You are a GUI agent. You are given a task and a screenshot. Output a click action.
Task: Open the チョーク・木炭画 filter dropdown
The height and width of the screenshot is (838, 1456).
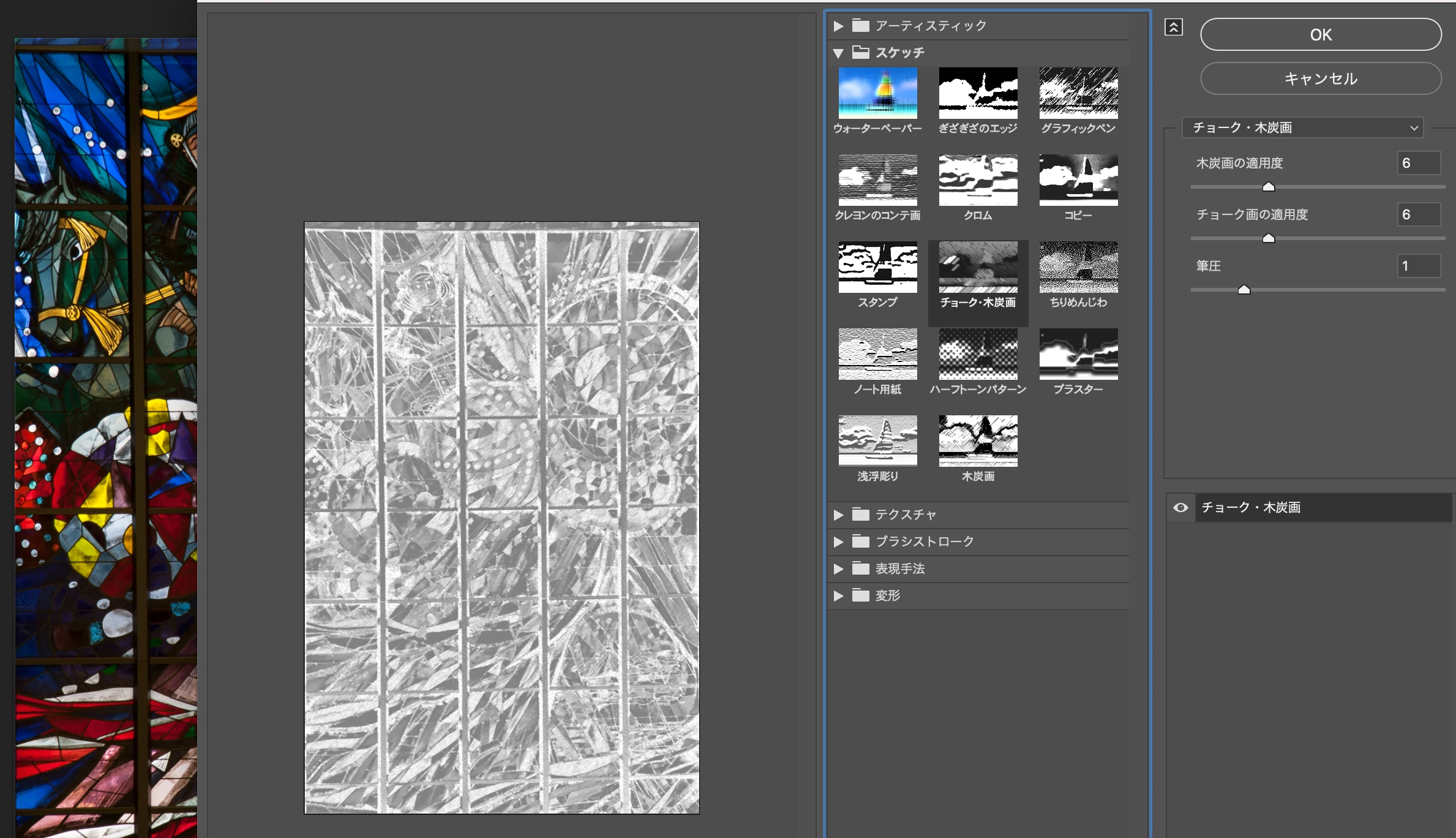tap(1302, 128)
